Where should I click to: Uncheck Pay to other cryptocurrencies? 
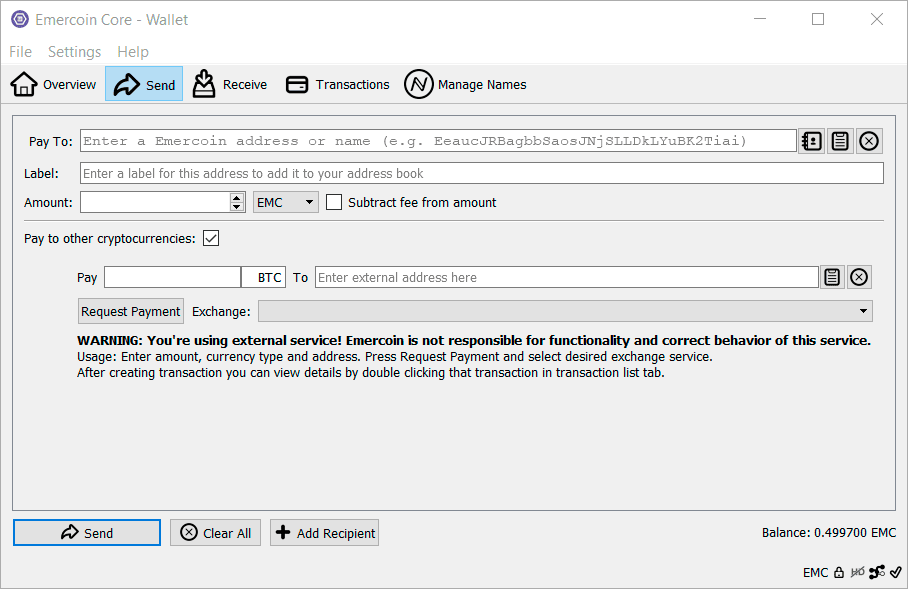[x=211, y=238]
